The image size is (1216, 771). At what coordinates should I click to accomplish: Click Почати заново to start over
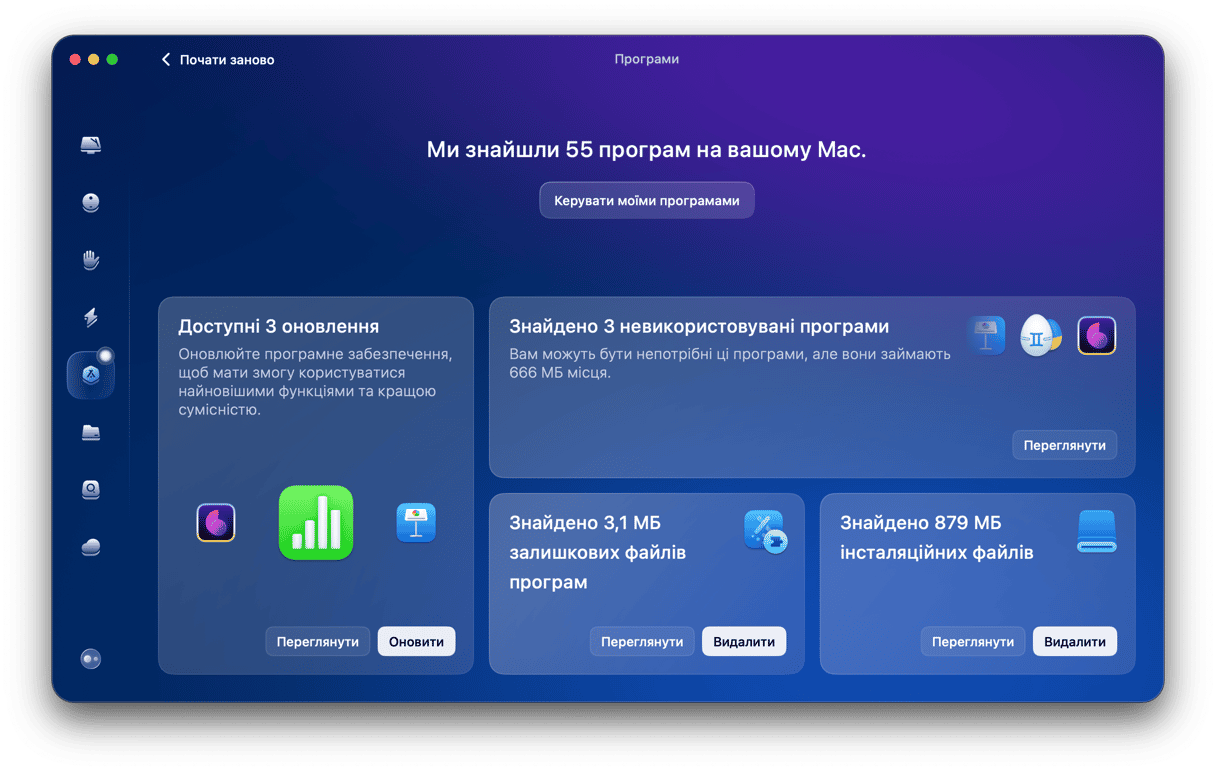pos(227,60)
